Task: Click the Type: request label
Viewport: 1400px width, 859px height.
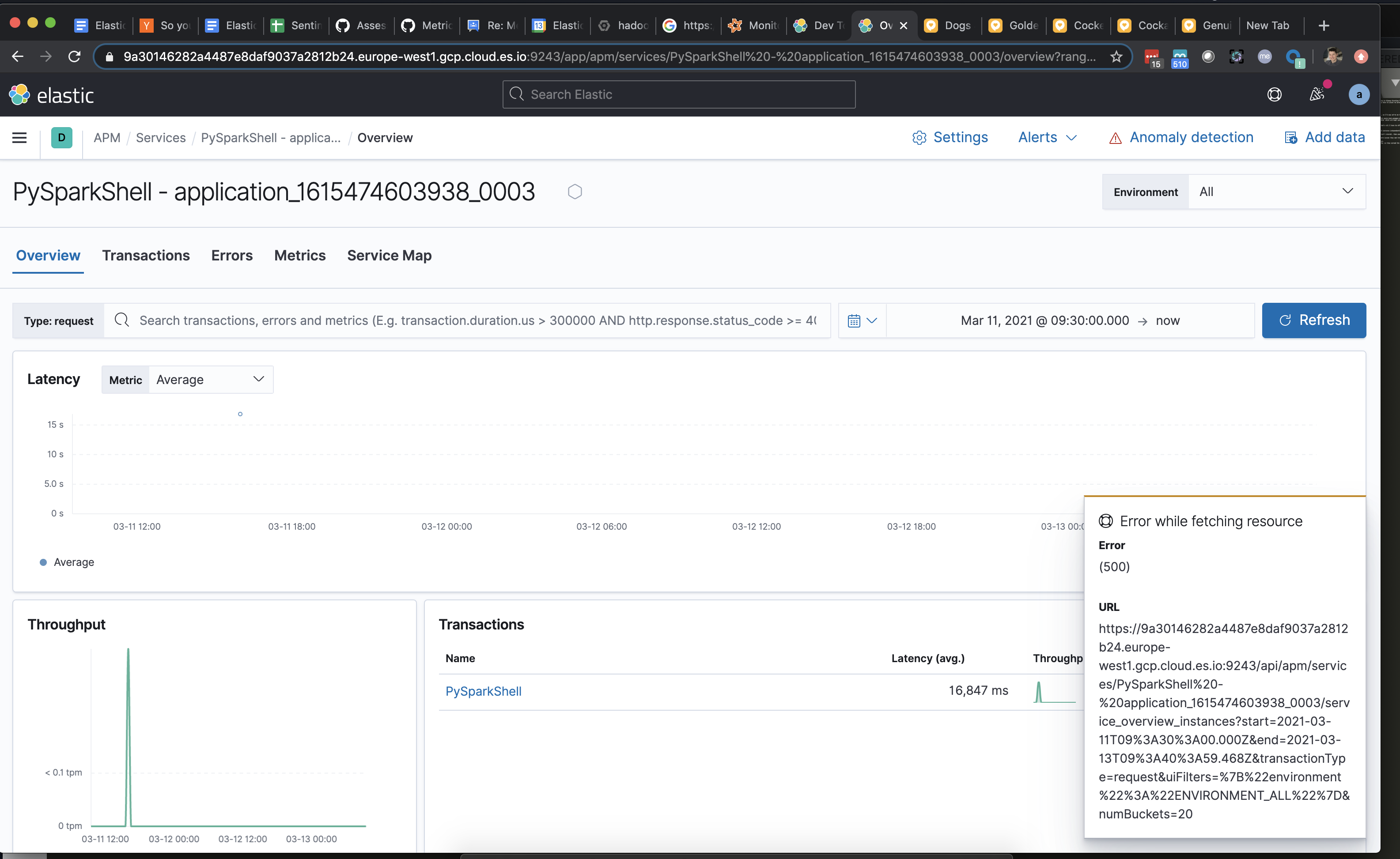Action: point(59,321)
